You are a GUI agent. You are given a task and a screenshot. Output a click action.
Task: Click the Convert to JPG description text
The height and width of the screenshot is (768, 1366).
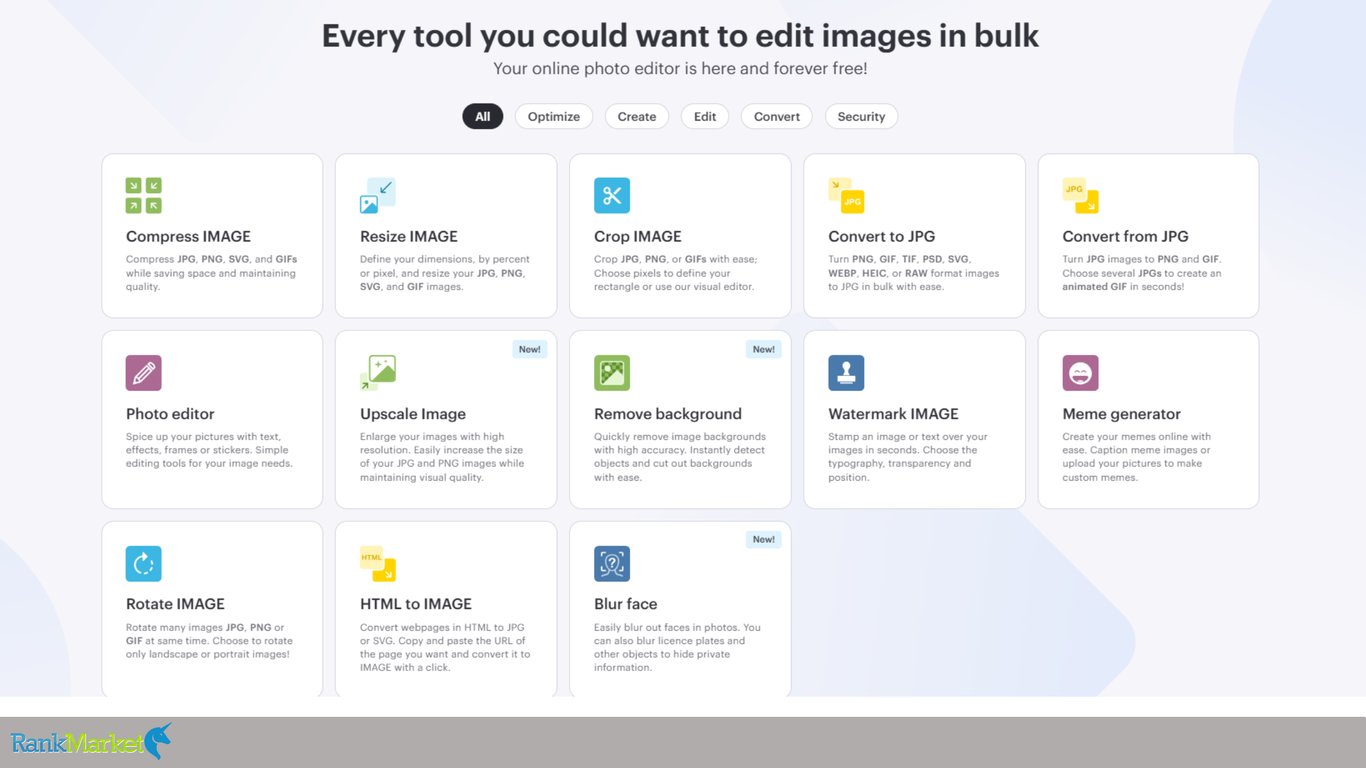914,273
